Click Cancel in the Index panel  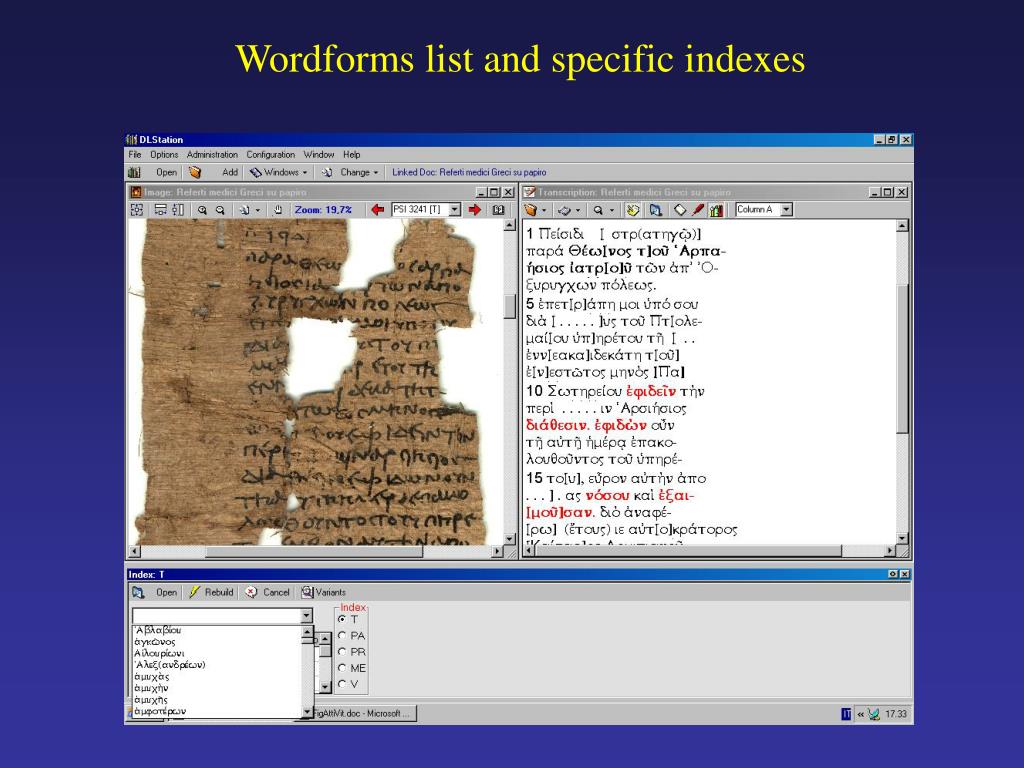(276, 592)
